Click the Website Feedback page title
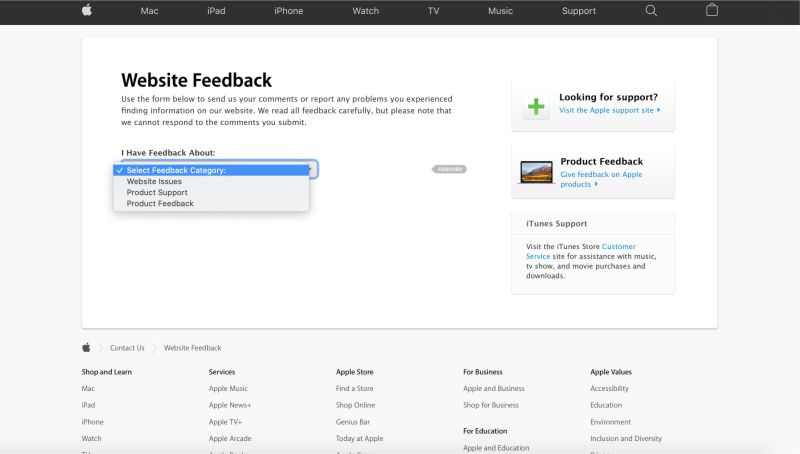 point(196,80)
